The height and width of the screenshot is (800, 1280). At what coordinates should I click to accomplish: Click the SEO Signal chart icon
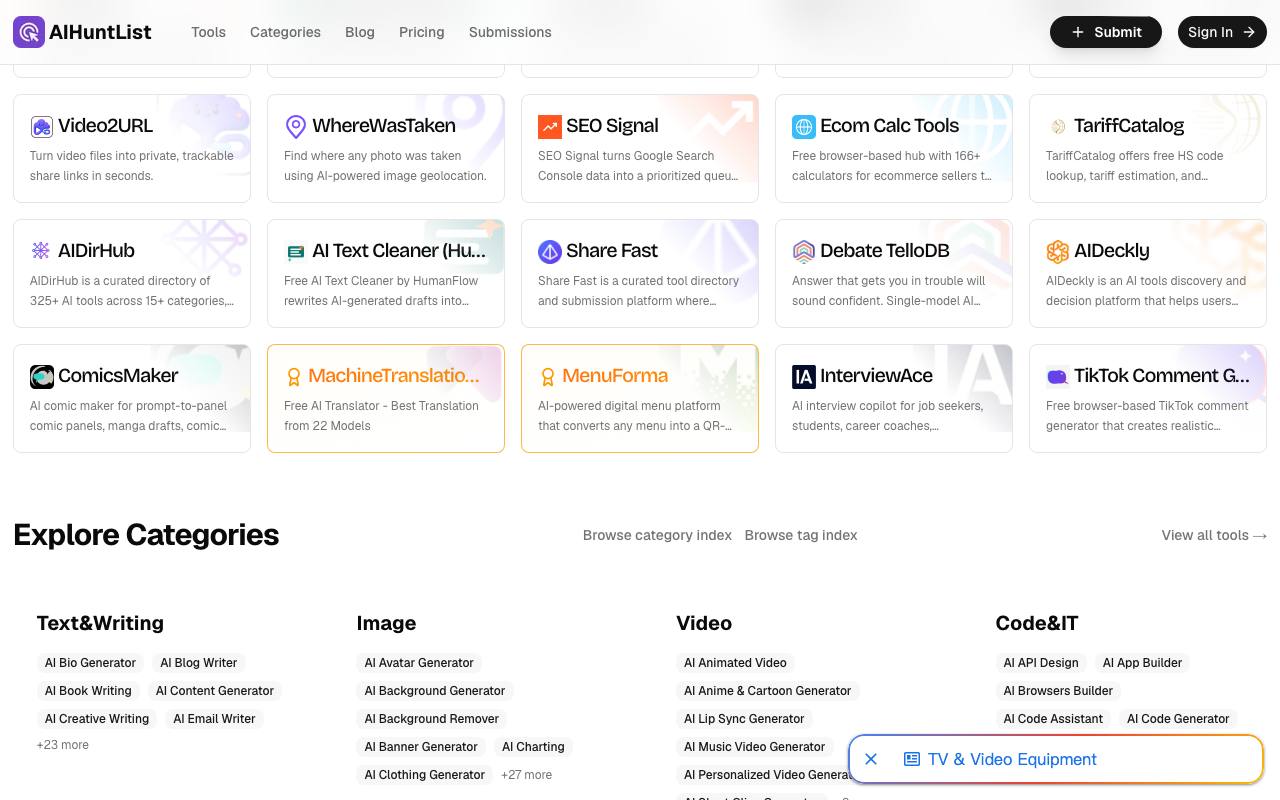pos(550,126)
